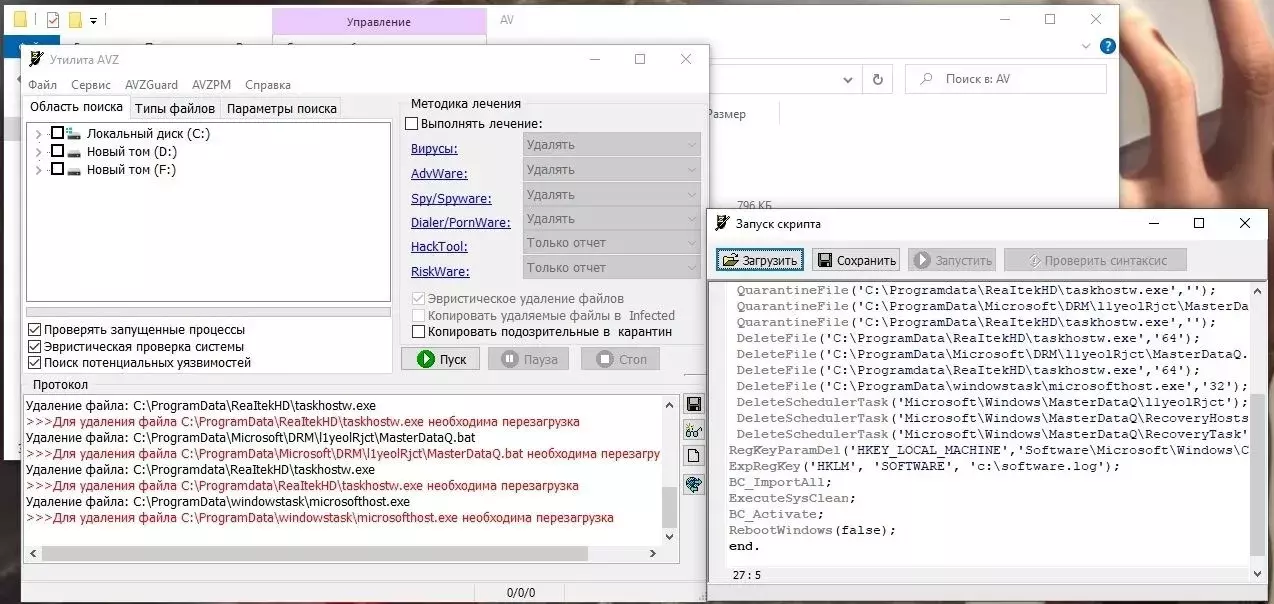Click Загрузить in script window

pos(760,260)
